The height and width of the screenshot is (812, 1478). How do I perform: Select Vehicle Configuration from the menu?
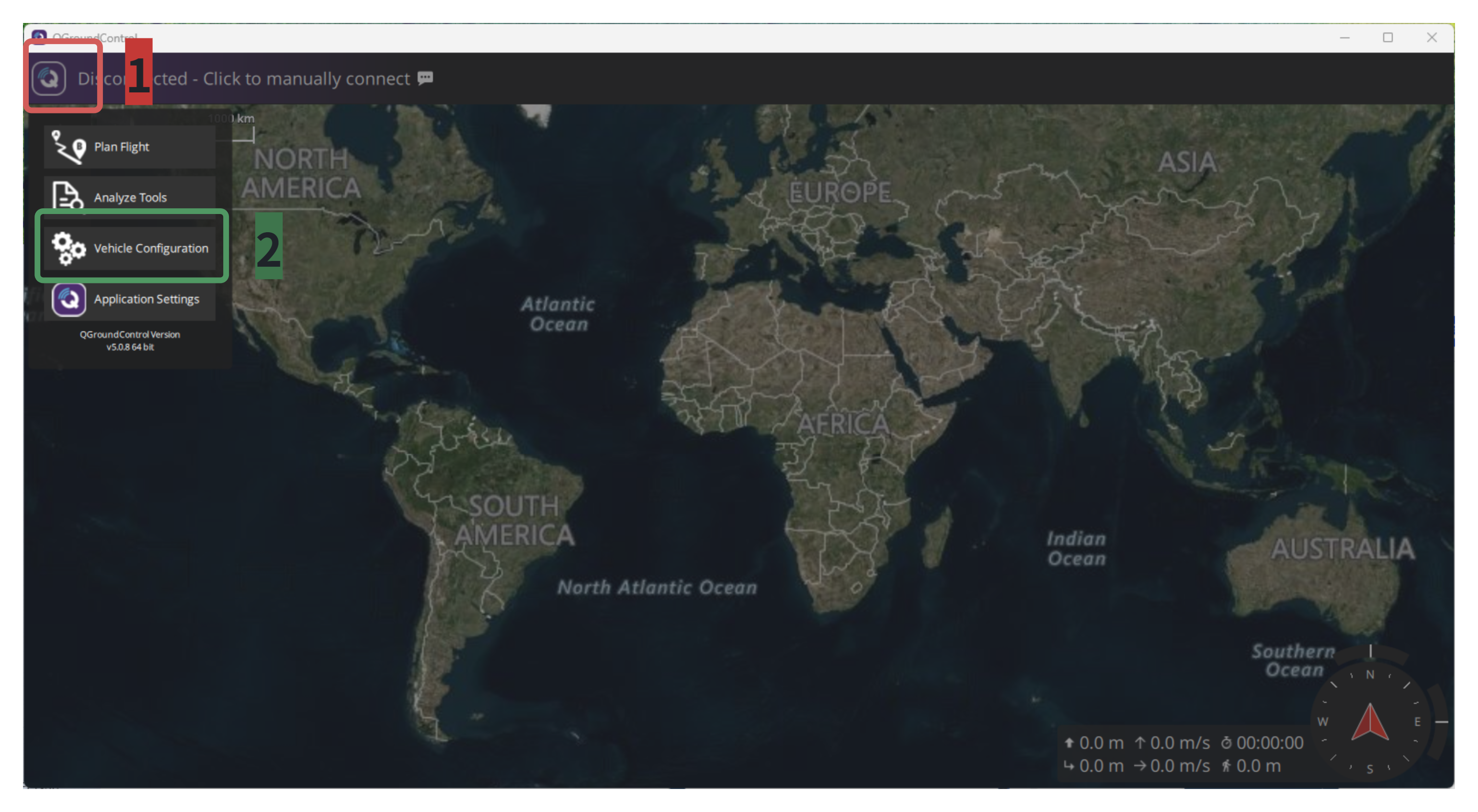130,248
